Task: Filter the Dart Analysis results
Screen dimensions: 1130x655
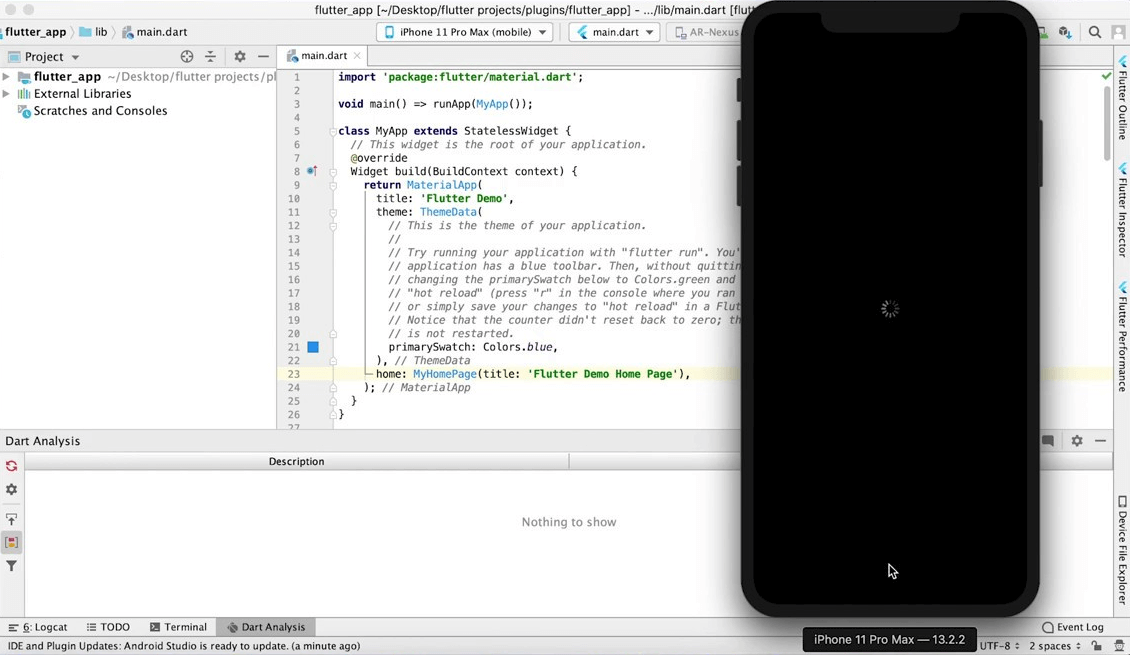Action: (11, 566)
